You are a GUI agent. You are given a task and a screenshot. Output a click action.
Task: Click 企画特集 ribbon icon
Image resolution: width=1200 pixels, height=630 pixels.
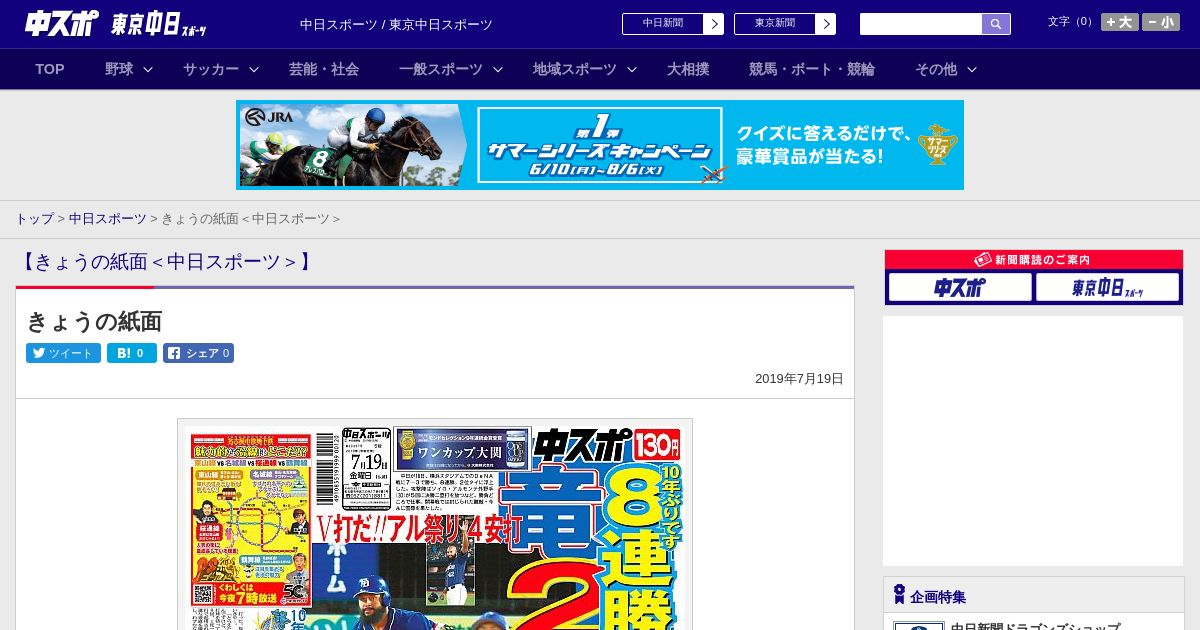899,595
